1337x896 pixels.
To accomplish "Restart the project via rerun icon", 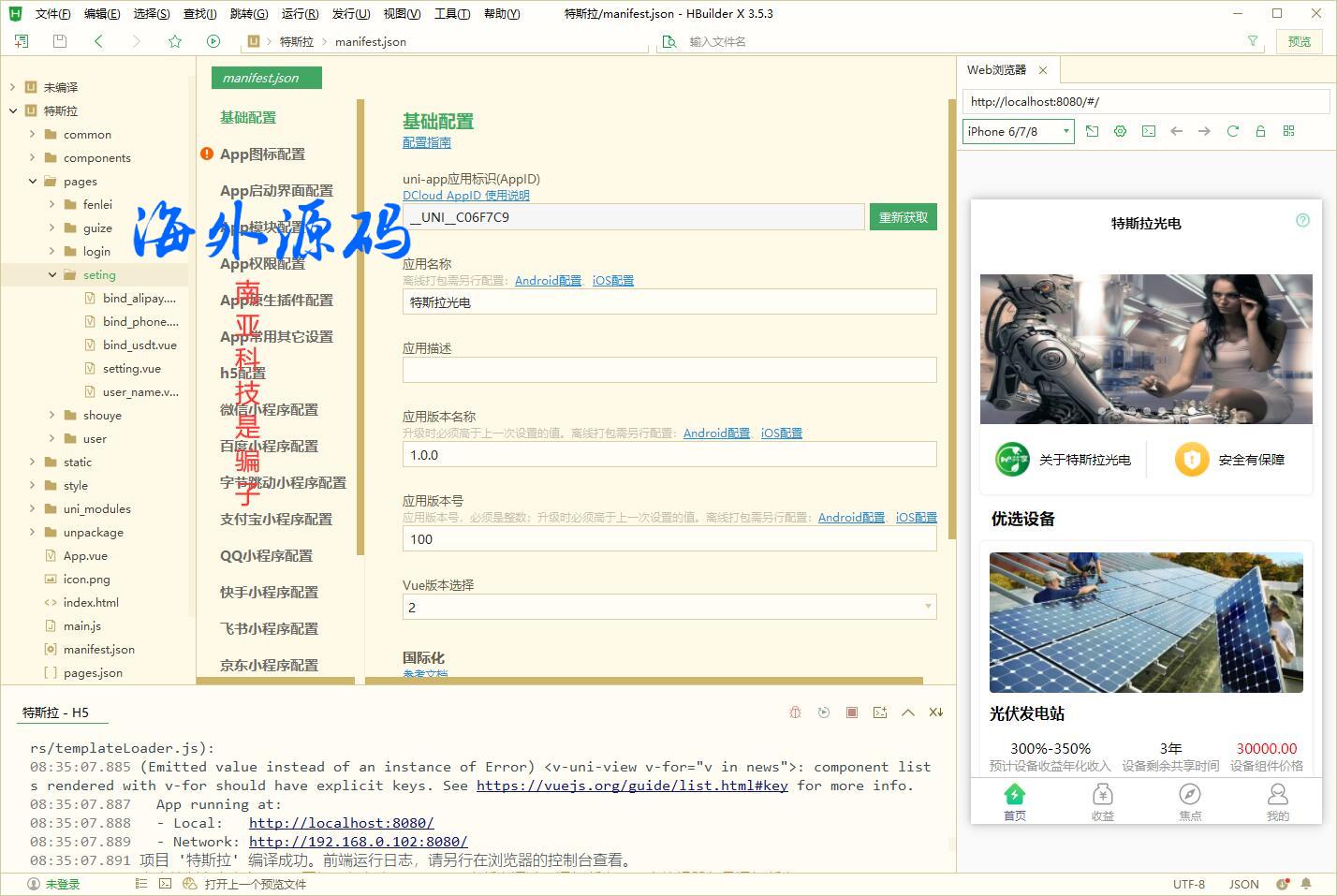I will point(823,712).
